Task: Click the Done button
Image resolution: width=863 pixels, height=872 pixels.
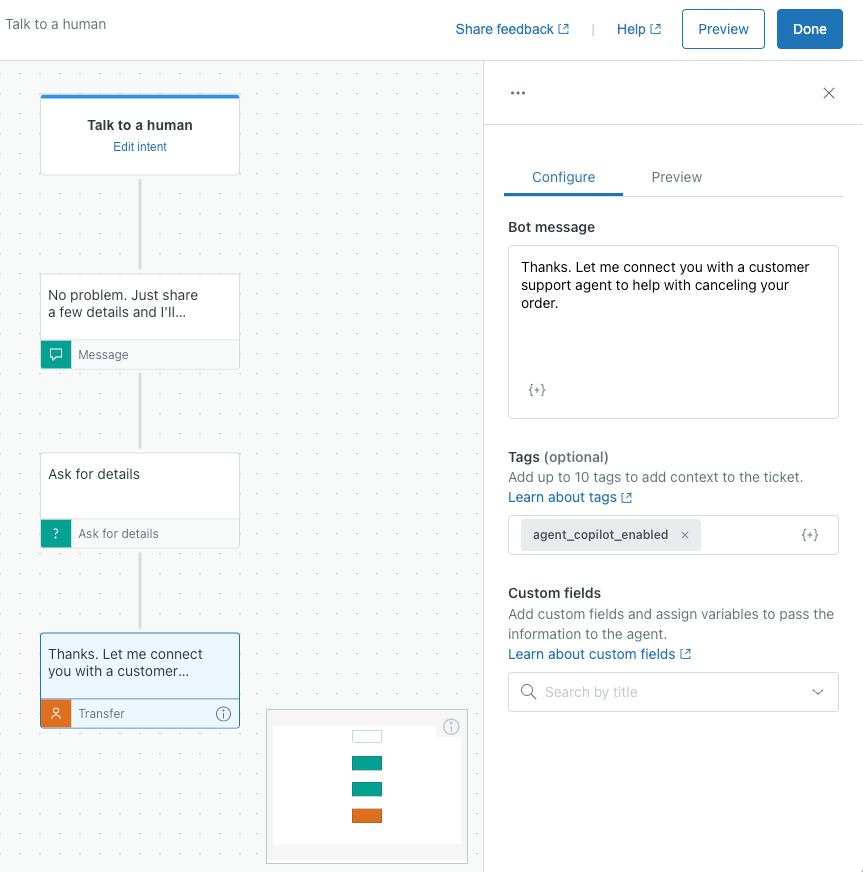Action: click(809, 29)
